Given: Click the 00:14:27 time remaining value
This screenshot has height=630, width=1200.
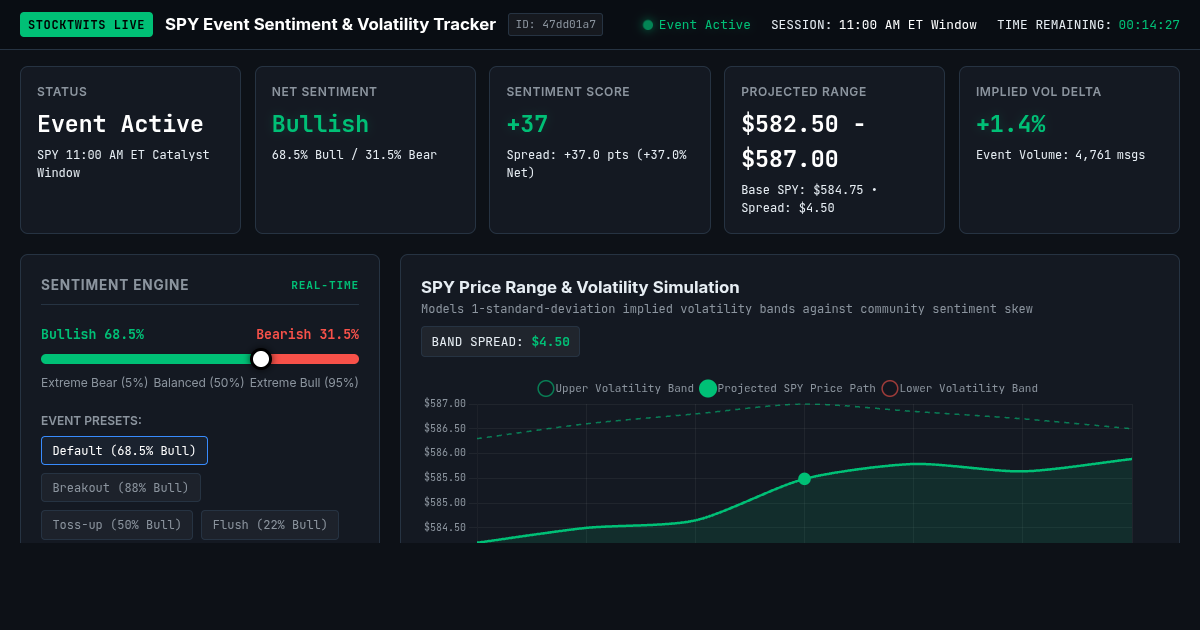Looking at the screenshot, I should tap(1149, 25).
